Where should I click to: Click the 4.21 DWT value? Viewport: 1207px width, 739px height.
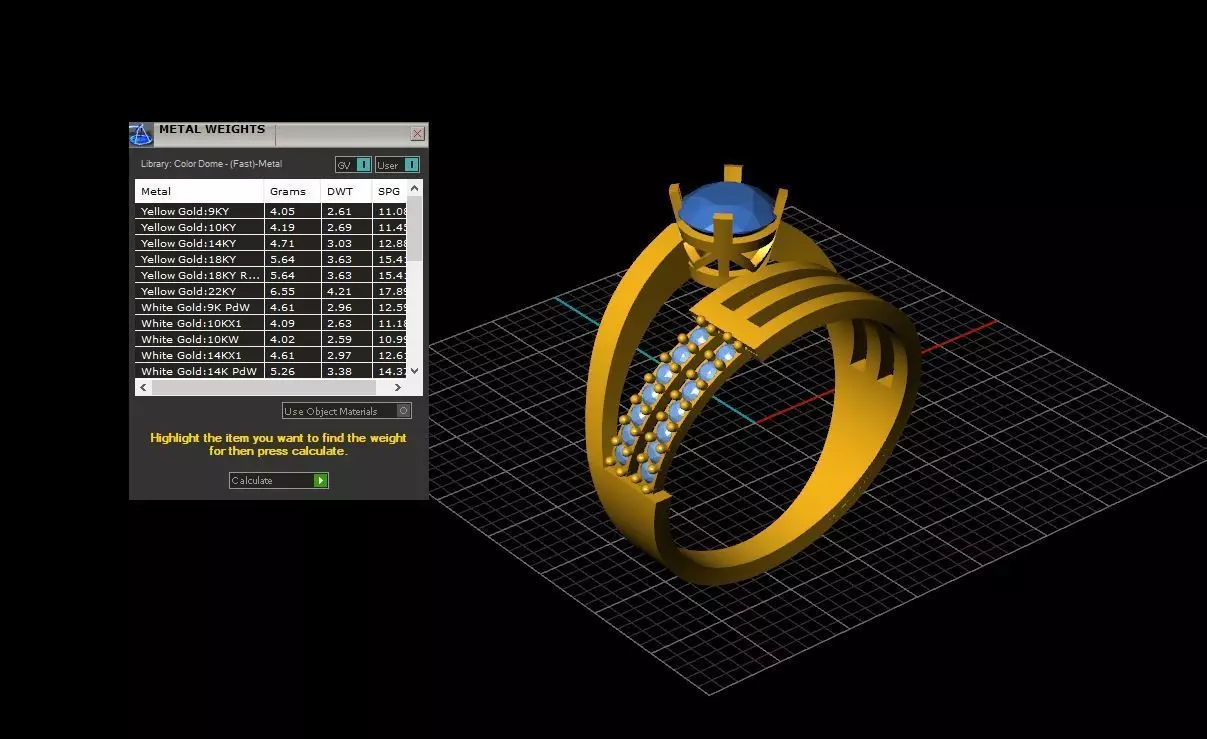[339, 291]
